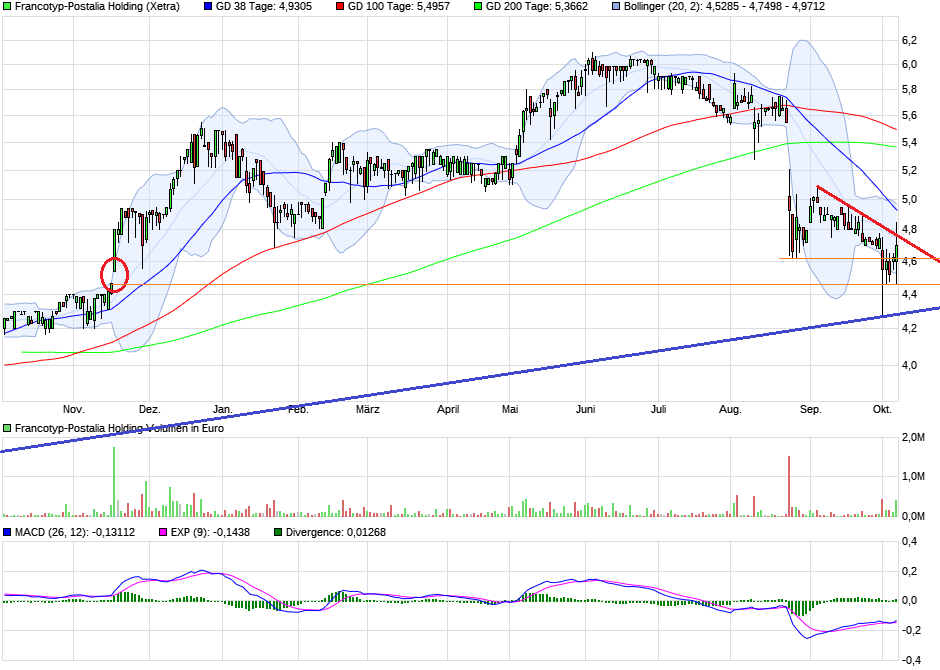
Task: Click the 'Nov.' month axis label
Action: point(74,409)
